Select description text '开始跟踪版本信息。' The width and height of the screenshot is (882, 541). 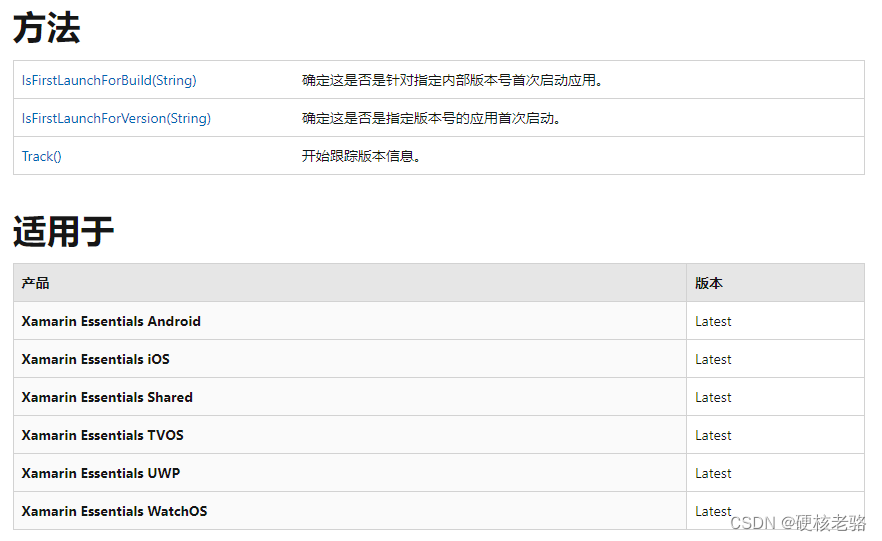pos(362,156)
